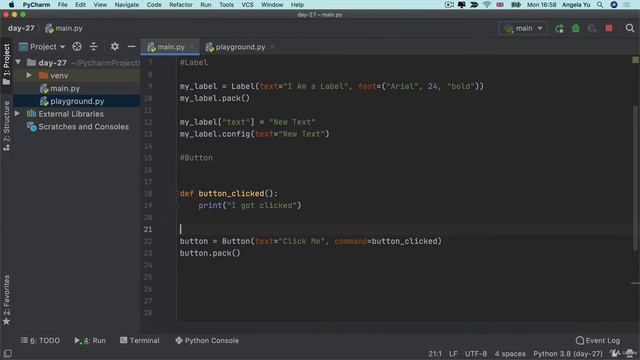Open the 6: TODO tool window
Viewport: 640px width, 360px height.
(40, 340)
